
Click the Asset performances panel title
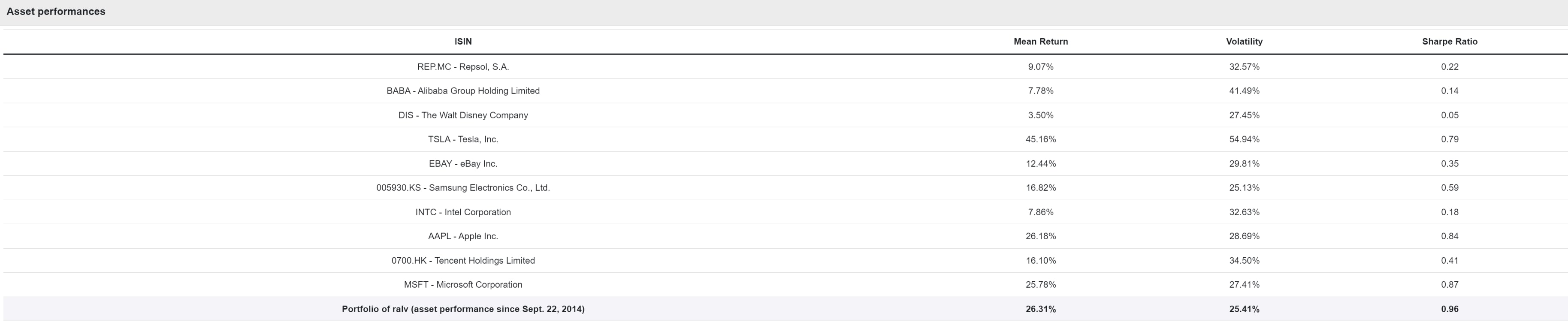click(x=56, y=12)
